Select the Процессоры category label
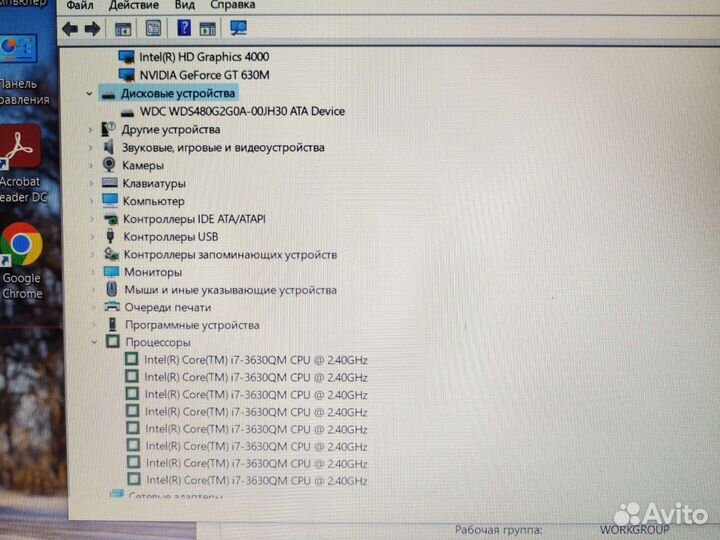This screenshot has height=540, width=720. [158, 343]
